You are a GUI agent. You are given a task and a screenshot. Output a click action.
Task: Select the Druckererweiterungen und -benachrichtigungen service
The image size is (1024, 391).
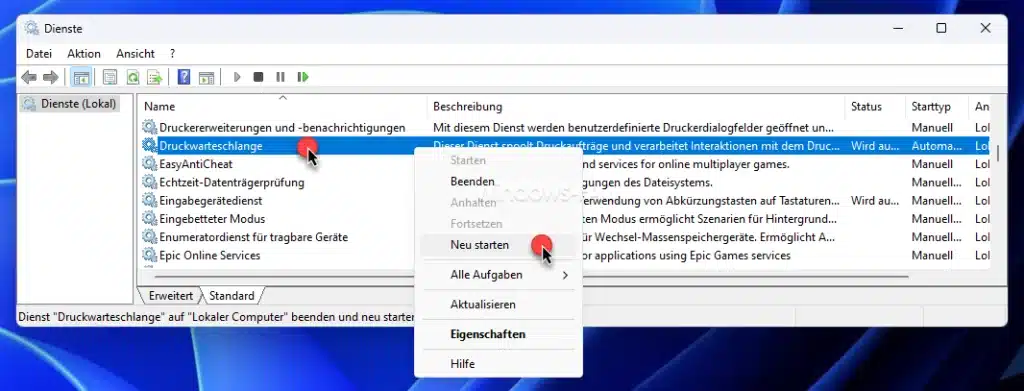pyautogui.click(x=282, y=127)
